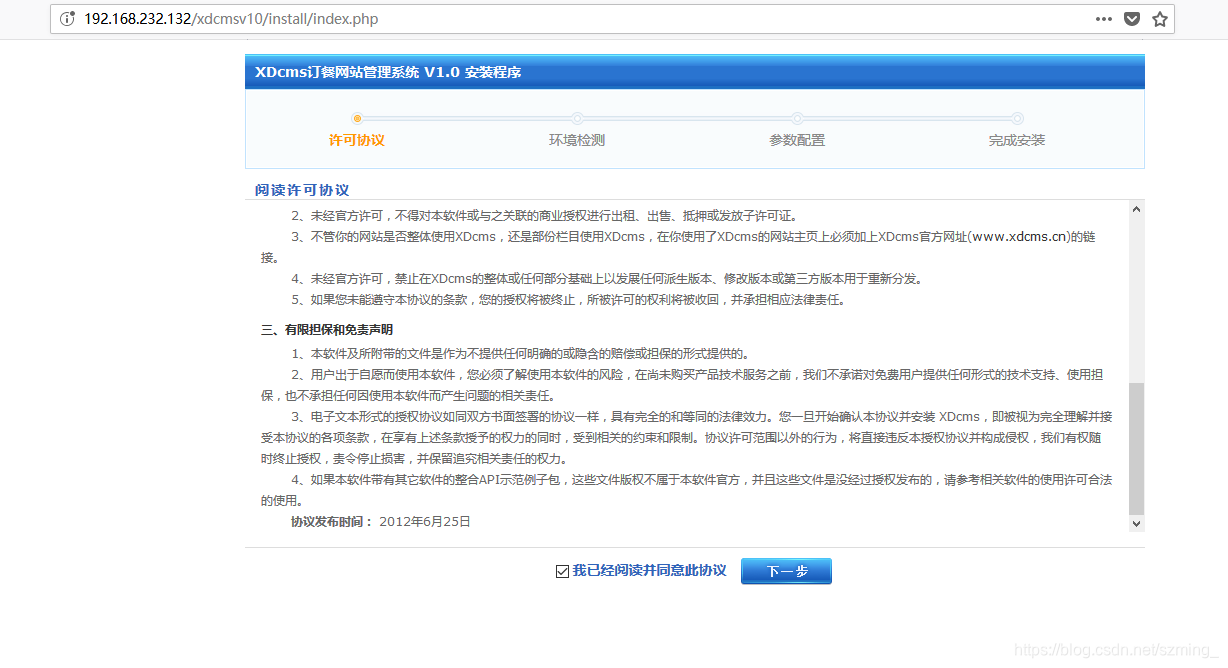Viewport: 1228px width, 668px height.
Task: Click the orange step dot above 许可协议
Action: [x=357, y=118]
